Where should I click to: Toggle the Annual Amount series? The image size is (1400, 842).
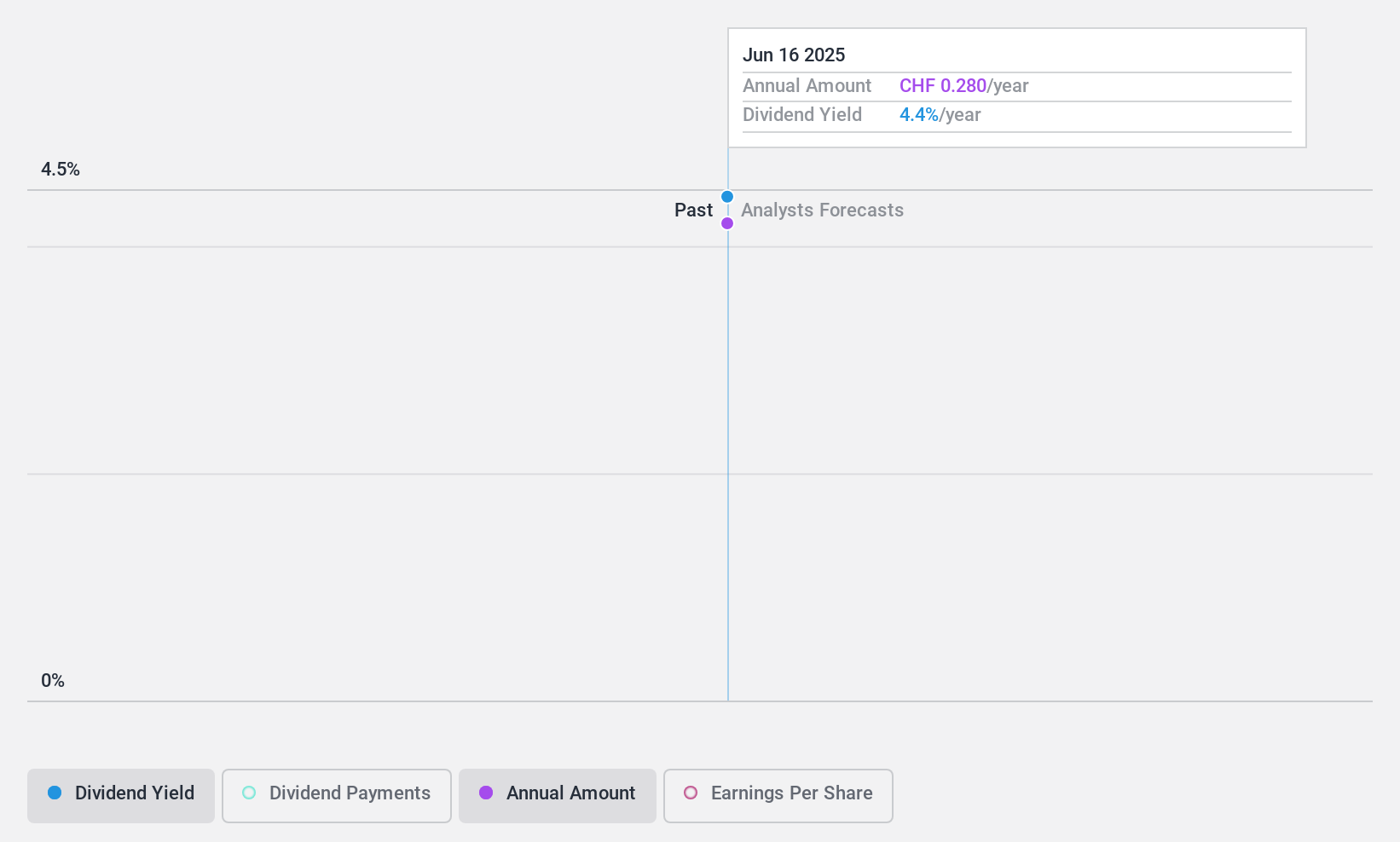(x=558, y=796)
